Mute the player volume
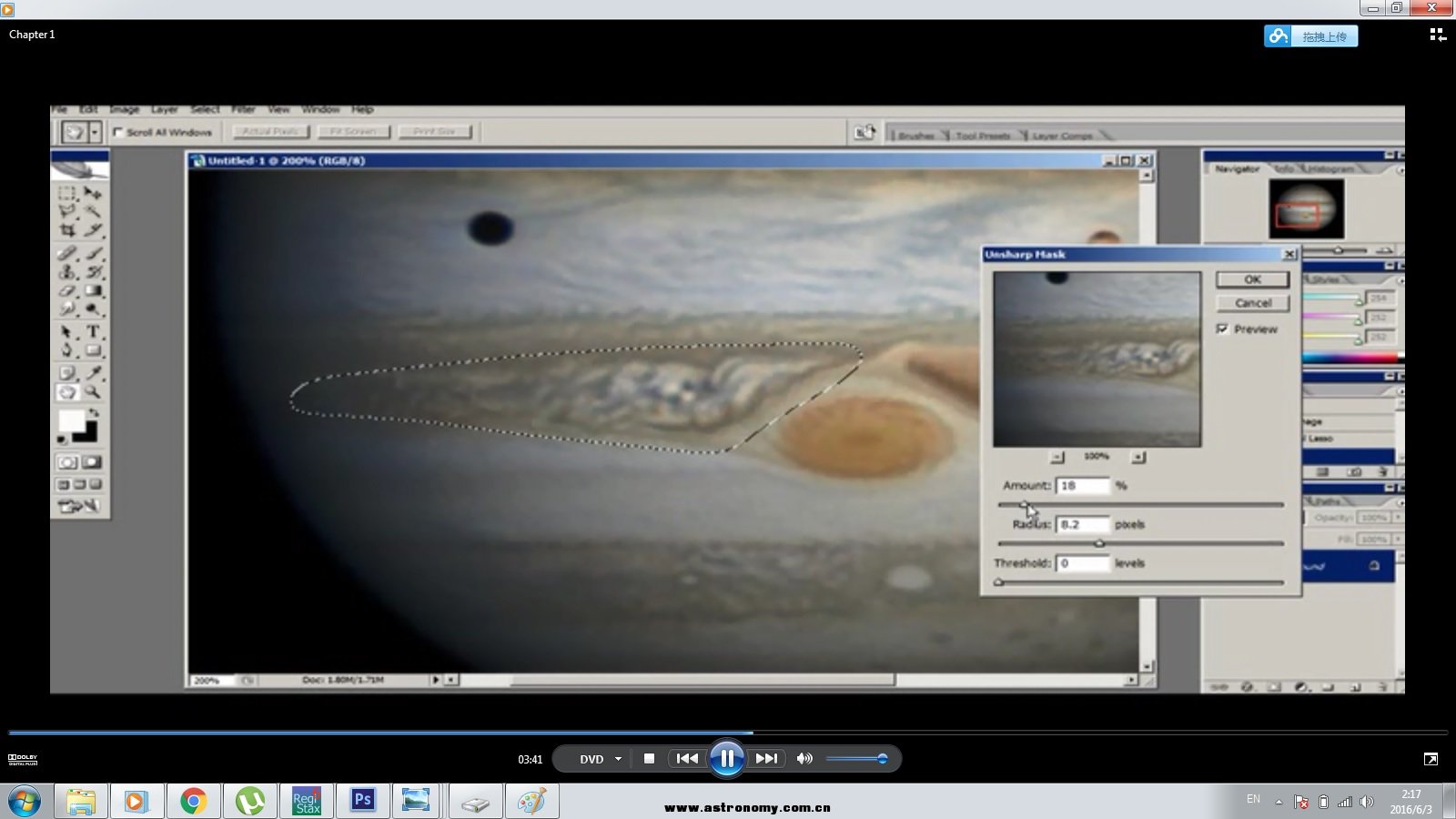 (x=804, y=759)
